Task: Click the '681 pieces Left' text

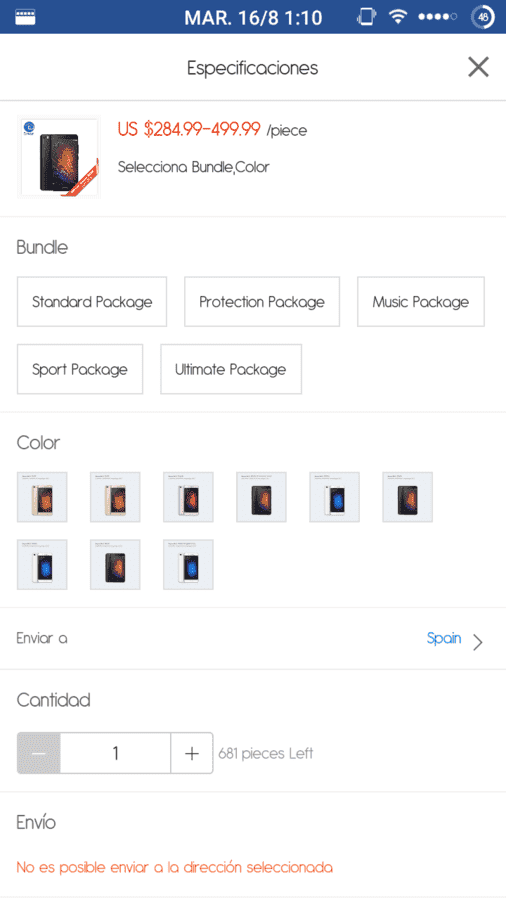Action: pos(266,753)
